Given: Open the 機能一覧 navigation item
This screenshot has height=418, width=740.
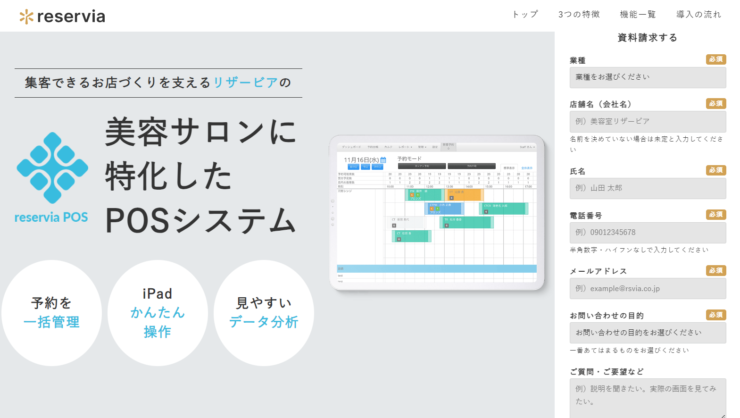Looking at the screenshot, I should pos(638,14).
